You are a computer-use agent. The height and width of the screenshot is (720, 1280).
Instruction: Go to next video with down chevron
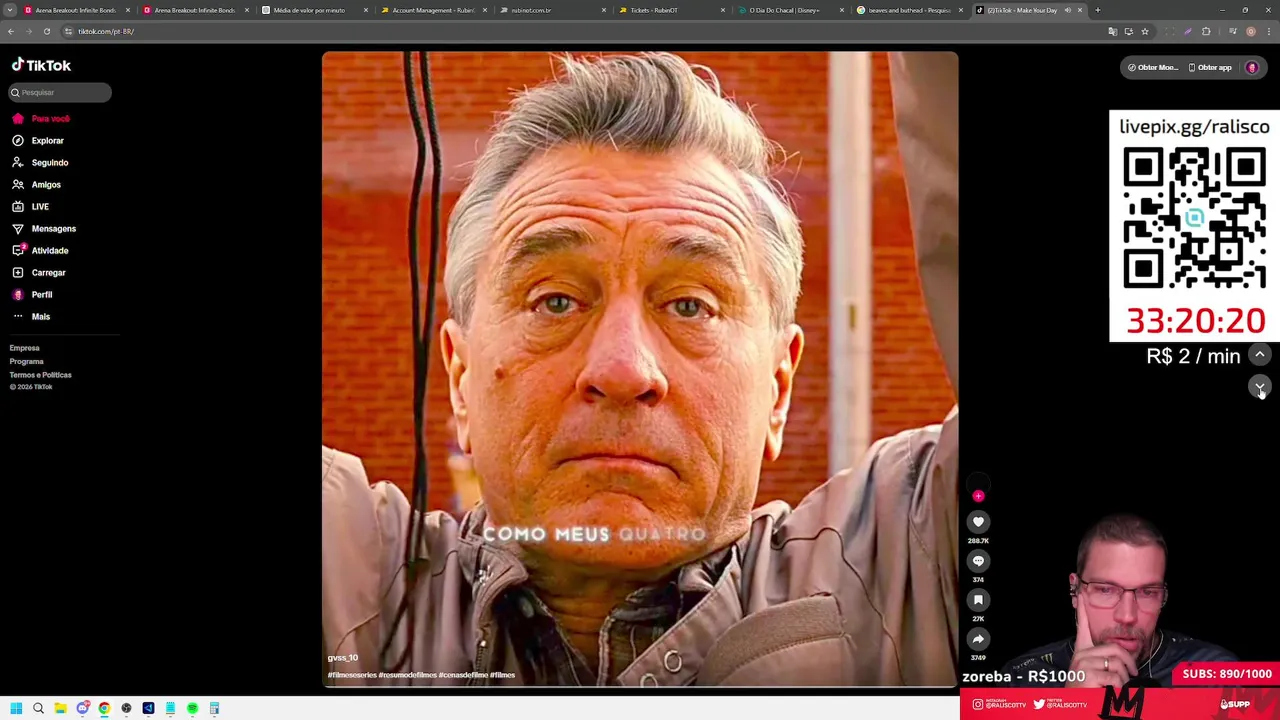1260,386
